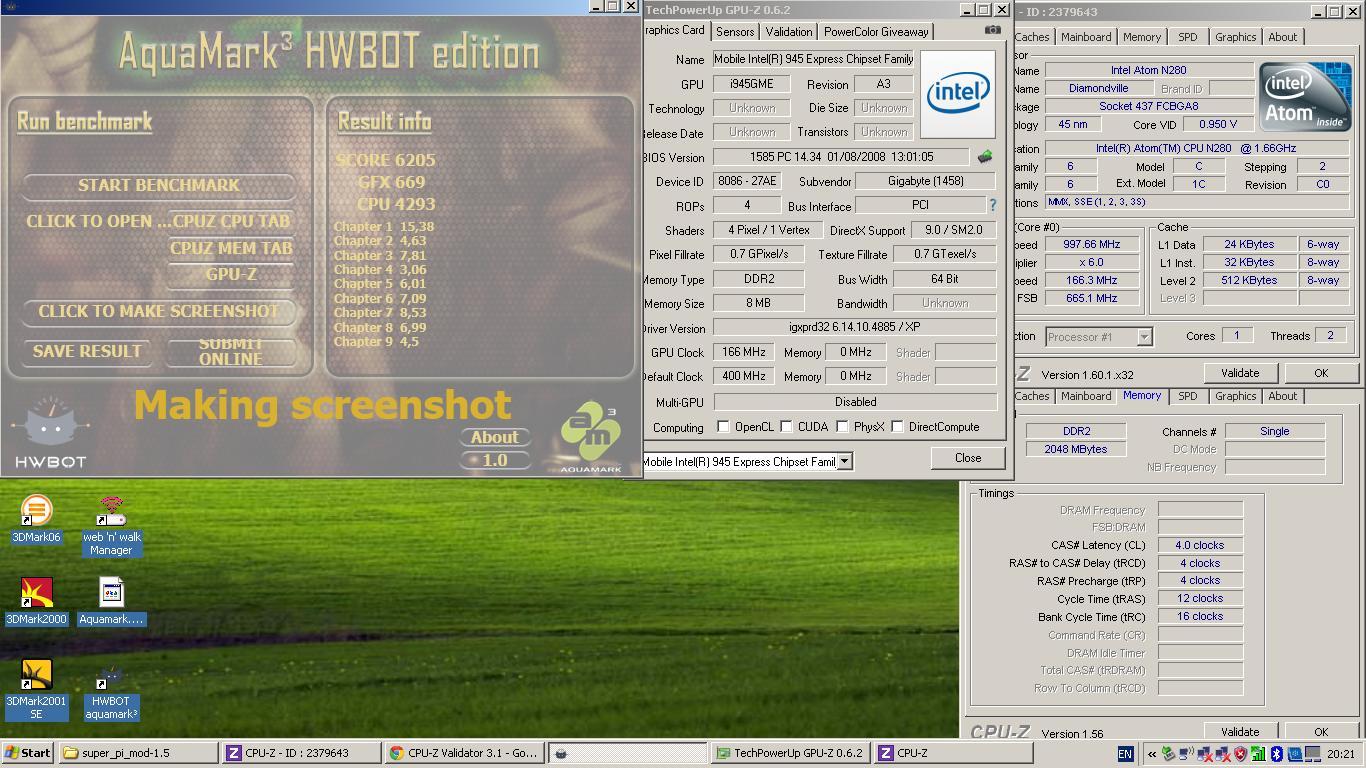
Task: Click the GPU-Z button in AquaMark
Action: (x=231, y=274)
